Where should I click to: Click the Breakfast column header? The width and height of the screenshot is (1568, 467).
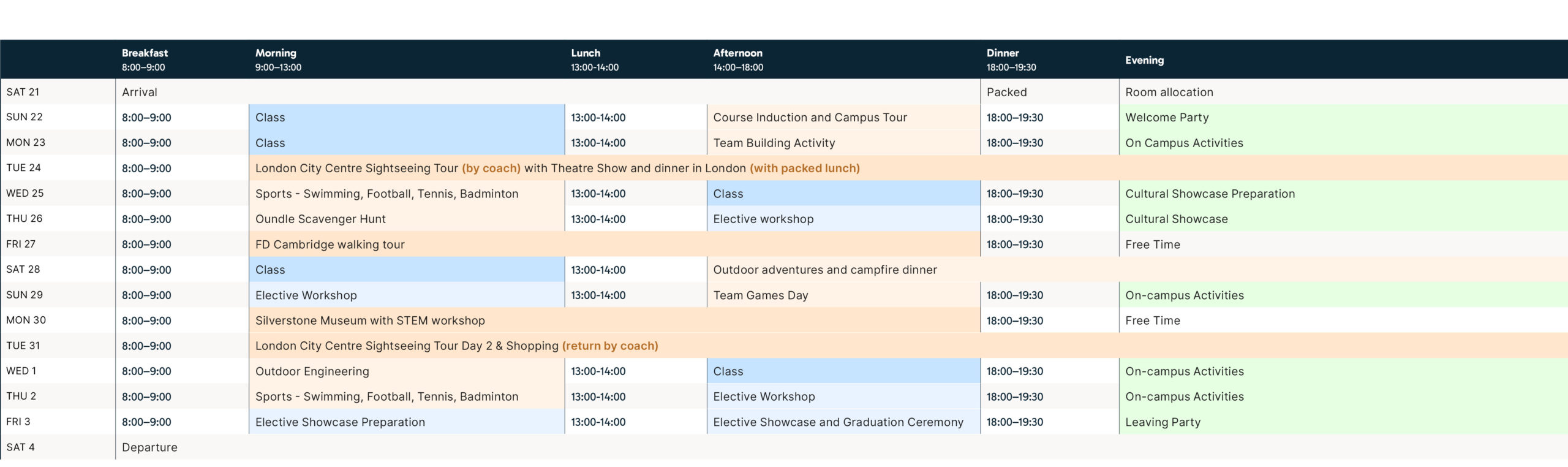pos(145,59)
